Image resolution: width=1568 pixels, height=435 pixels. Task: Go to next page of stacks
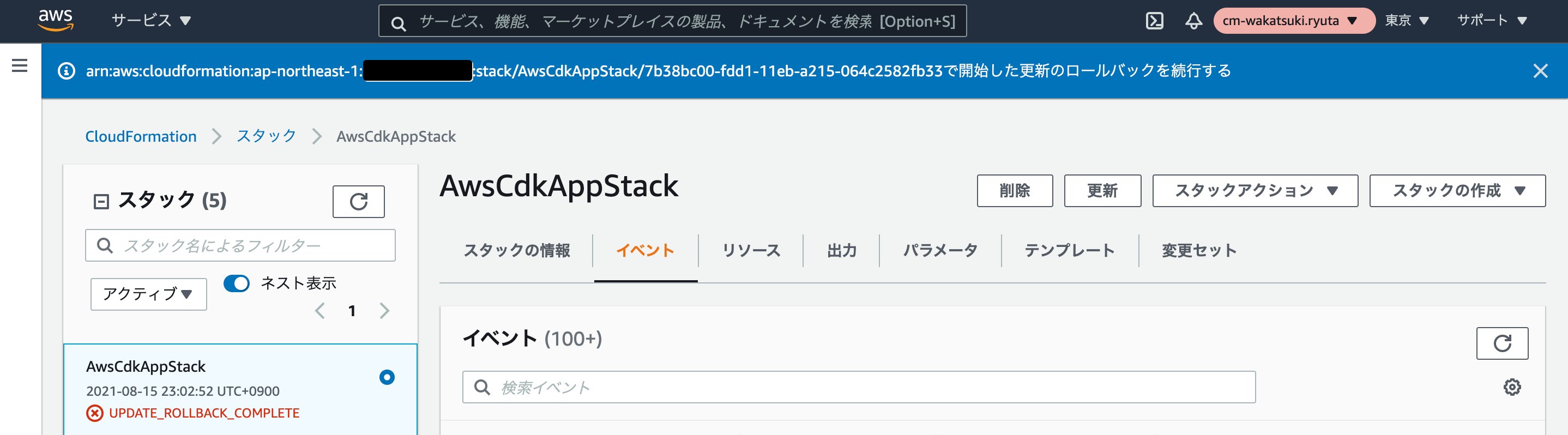tap(384, 311)
